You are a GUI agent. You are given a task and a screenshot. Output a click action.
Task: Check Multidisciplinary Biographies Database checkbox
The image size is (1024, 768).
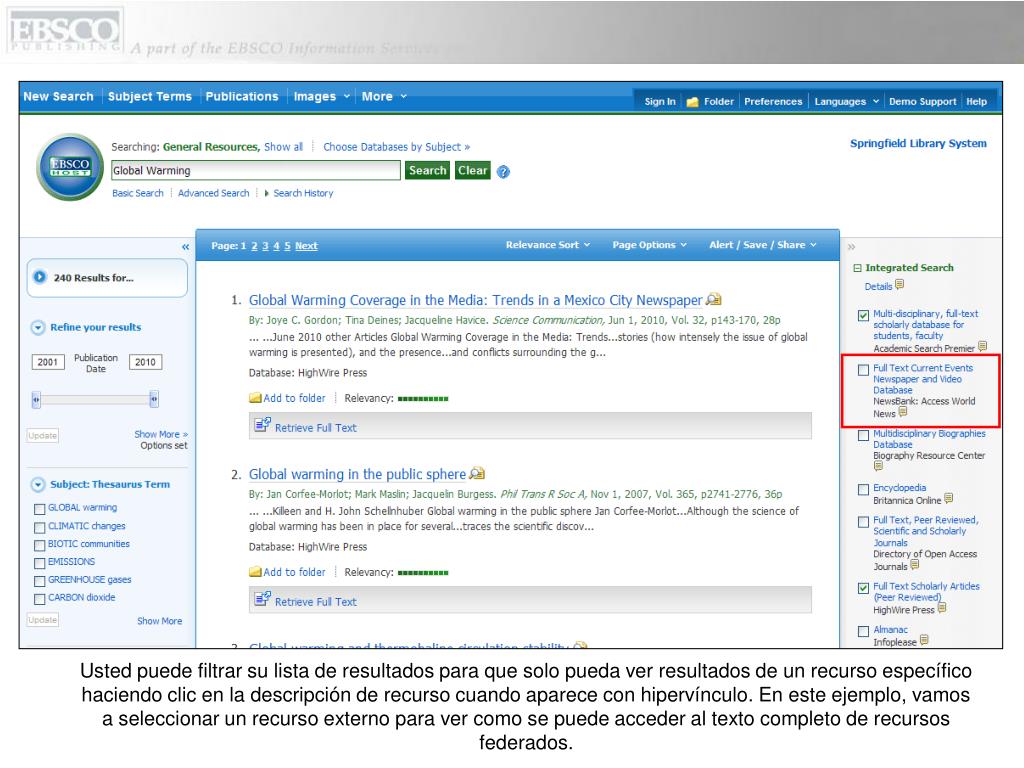point(863,435)
